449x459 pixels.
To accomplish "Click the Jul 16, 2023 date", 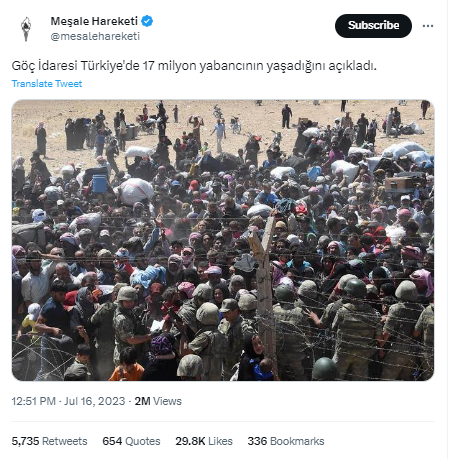I will 95,401.
